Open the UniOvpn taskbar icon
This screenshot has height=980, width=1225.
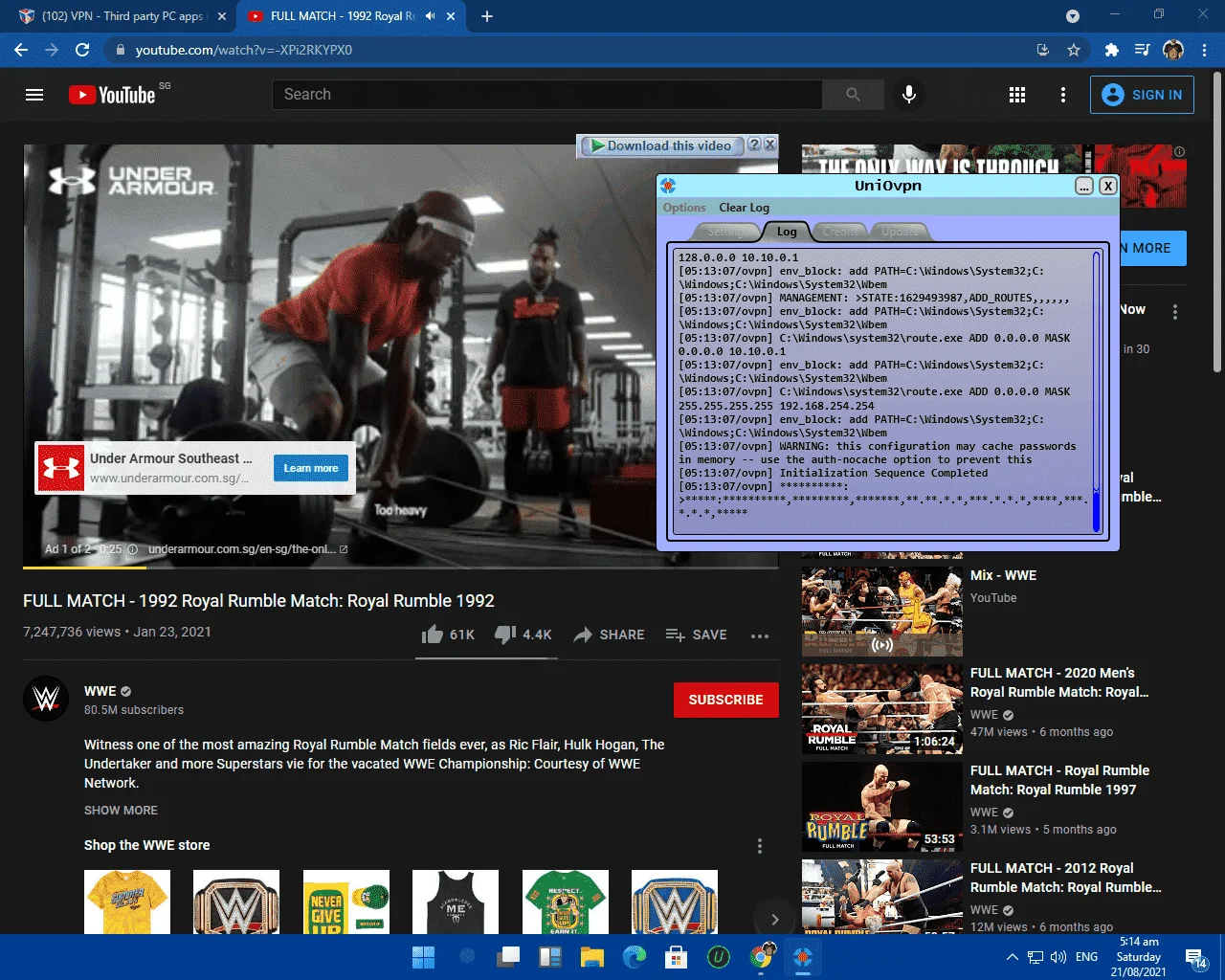(x=803, y=957)
